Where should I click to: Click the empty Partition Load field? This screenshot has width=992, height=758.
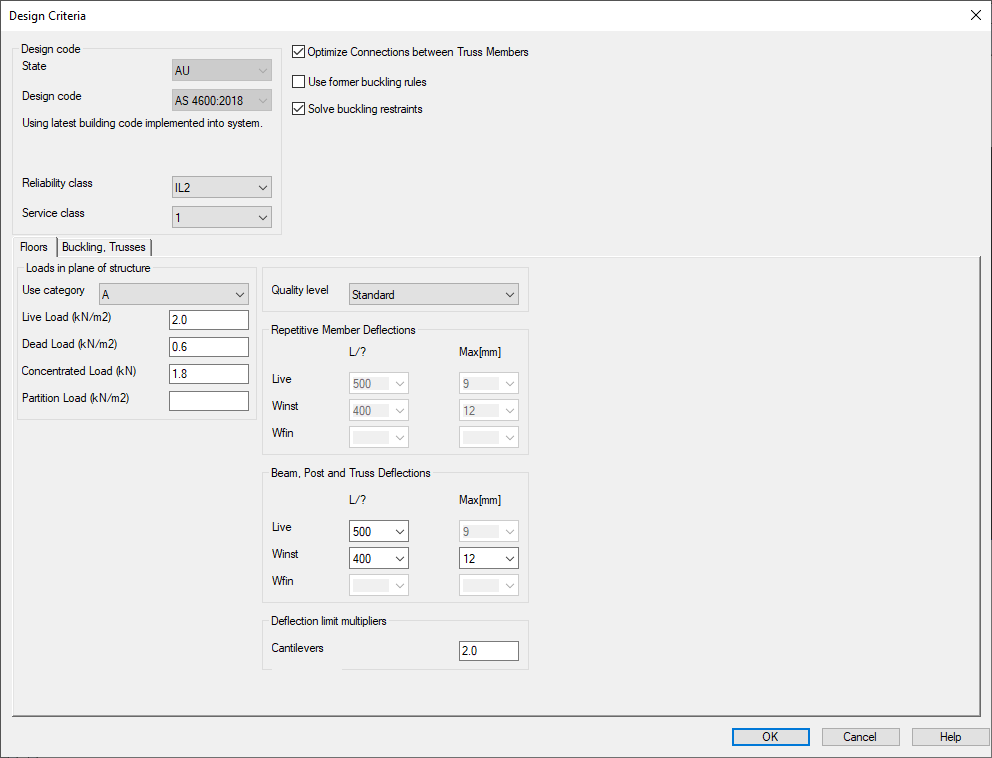[x=208, y=401]
